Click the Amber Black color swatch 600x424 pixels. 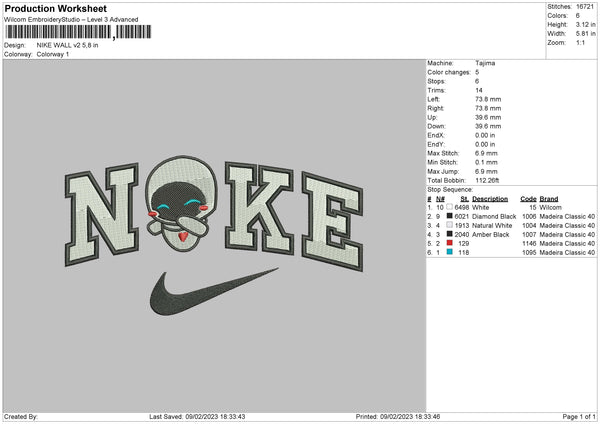pyautogui.click(x=449, y=234)
